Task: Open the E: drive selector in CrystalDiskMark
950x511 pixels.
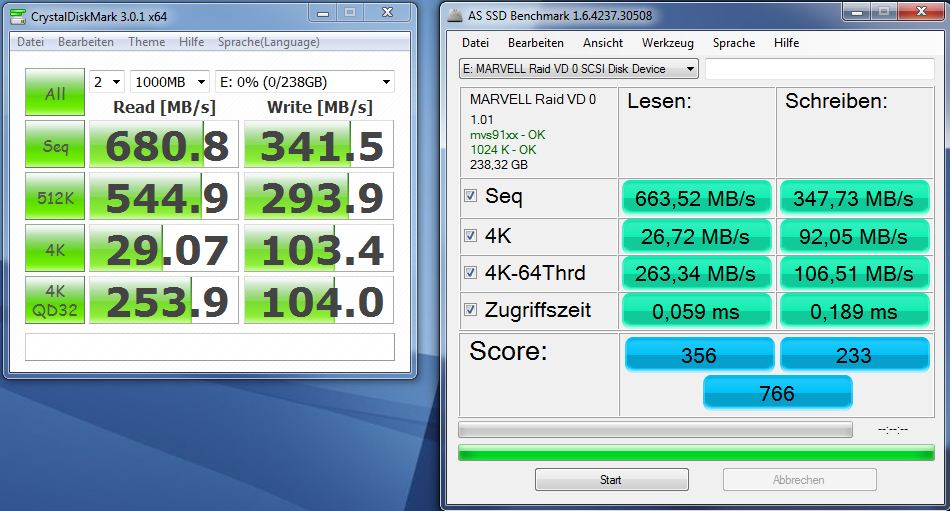Action: pyautogui.click(x=305, y=82)
